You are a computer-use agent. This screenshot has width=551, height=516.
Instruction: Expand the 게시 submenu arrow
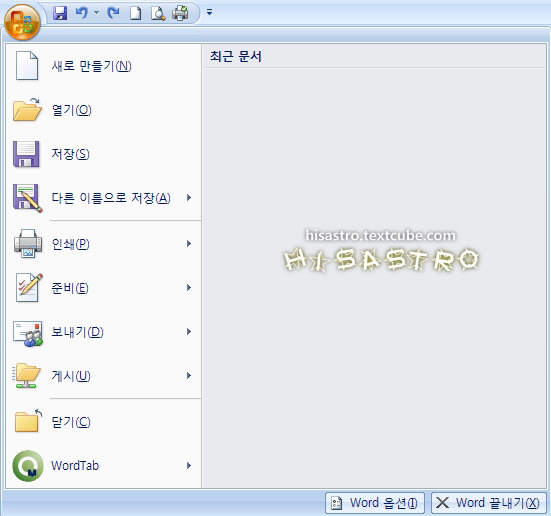(189, 375)
